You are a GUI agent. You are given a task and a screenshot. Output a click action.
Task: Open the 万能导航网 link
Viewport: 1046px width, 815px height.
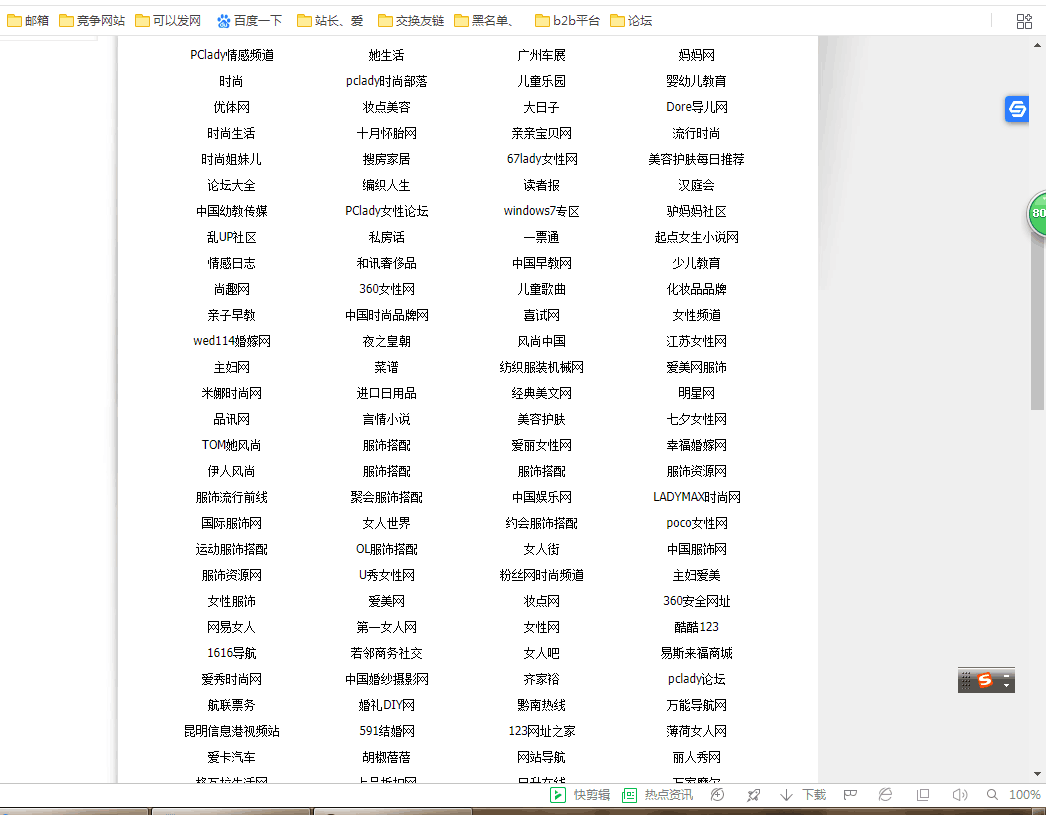(x=696, y=706)
